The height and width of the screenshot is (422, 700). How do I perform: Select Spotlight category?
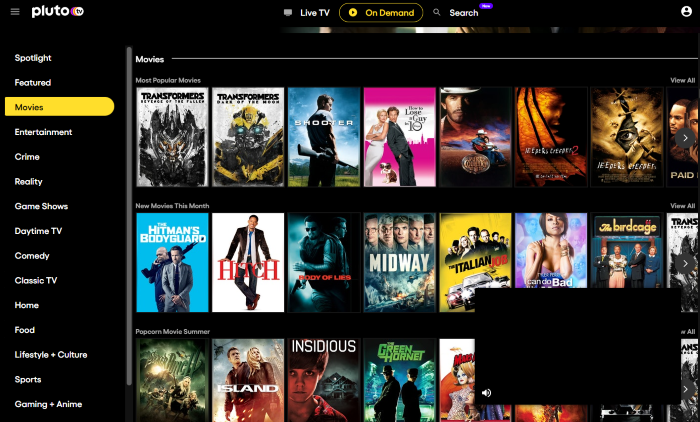click(33, 58)
